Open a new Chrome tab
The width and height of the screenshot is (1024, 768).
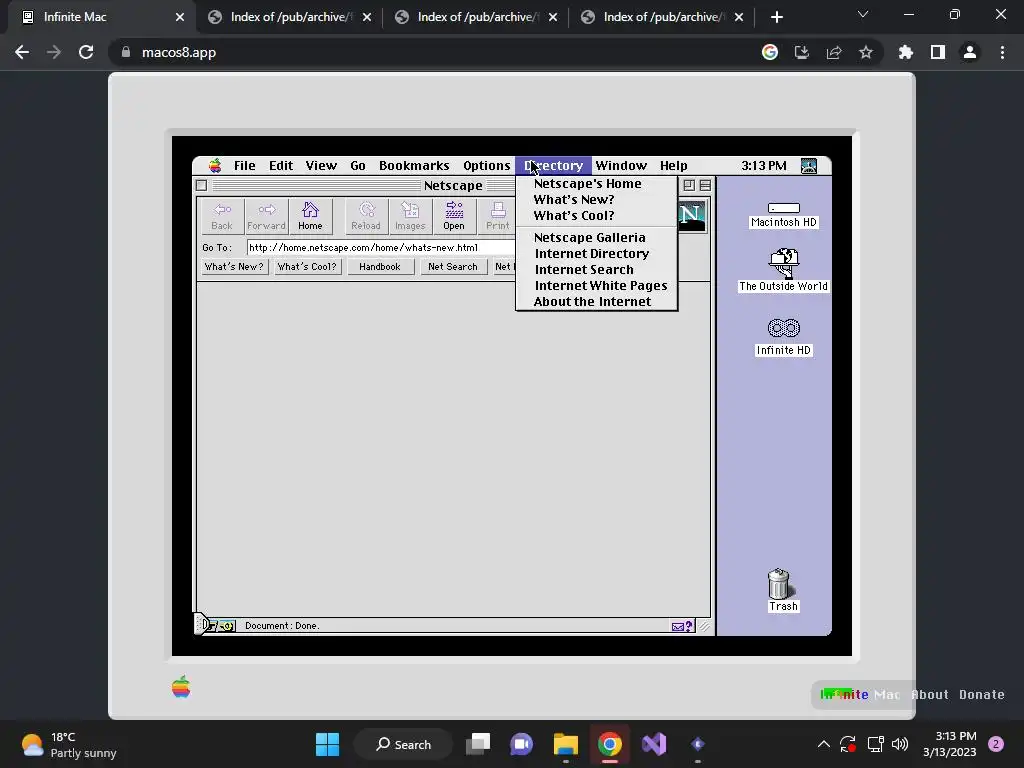click(x=776, y=17)
